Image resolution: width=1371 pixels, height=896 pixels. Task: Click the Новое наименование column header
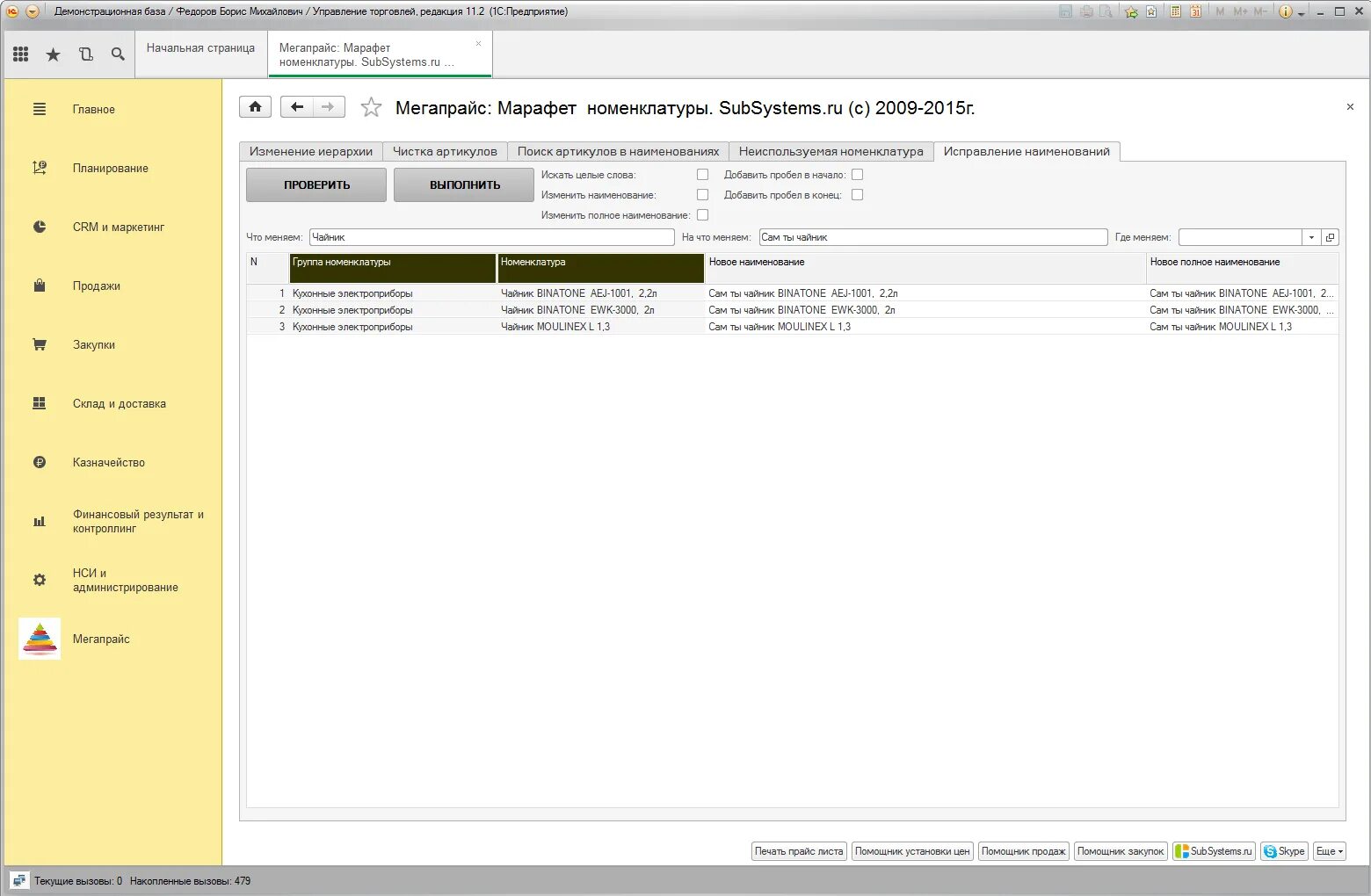pos(925,268)
